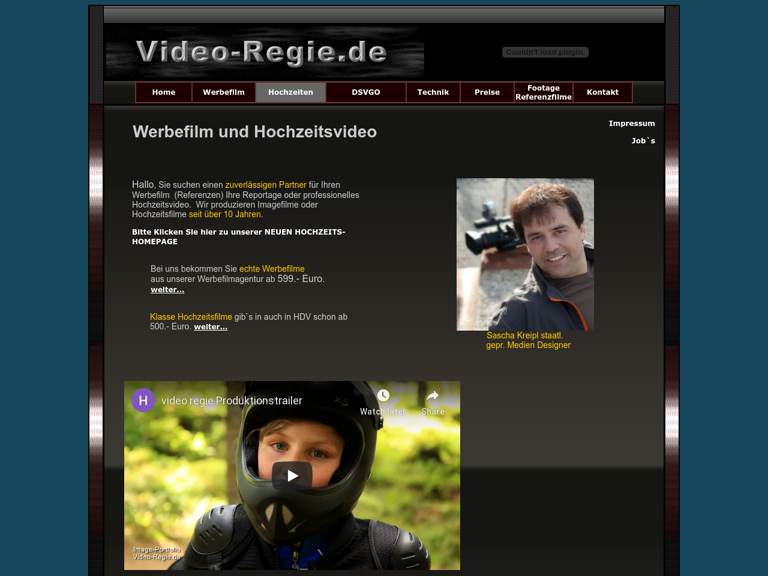Click the NEUEN HOCHZEITS-HOMEPAGE link

tap(238, 236)
